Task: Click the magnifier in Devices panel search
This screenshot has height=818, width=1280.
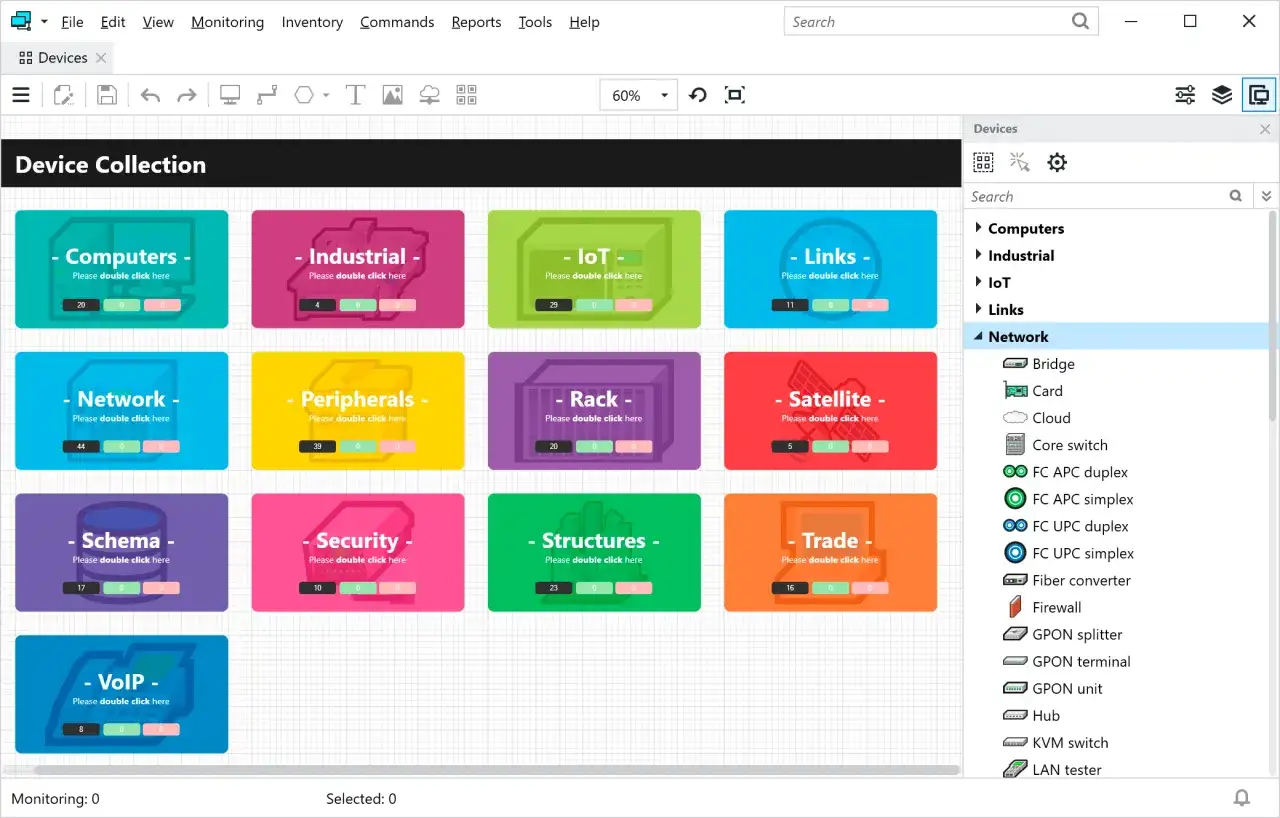Action: pos(1236,196)
